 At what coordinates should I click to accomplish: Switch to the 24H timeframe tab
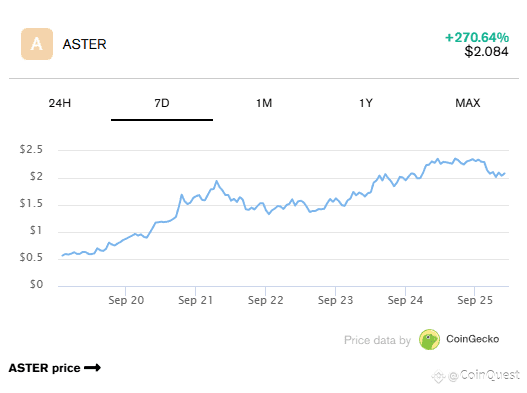point(60,103)
